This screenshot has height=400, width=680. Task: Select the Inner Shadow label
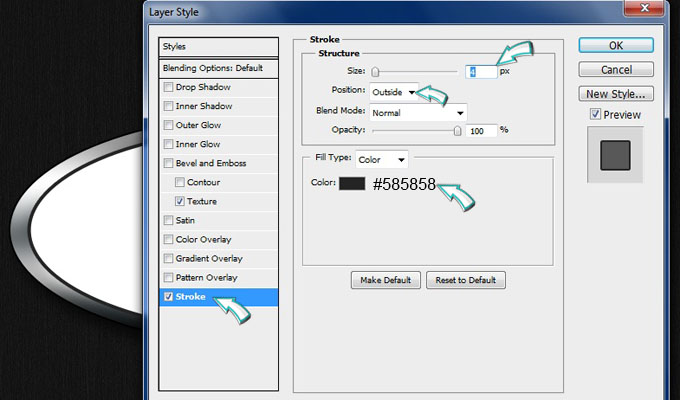pos(204,106)
